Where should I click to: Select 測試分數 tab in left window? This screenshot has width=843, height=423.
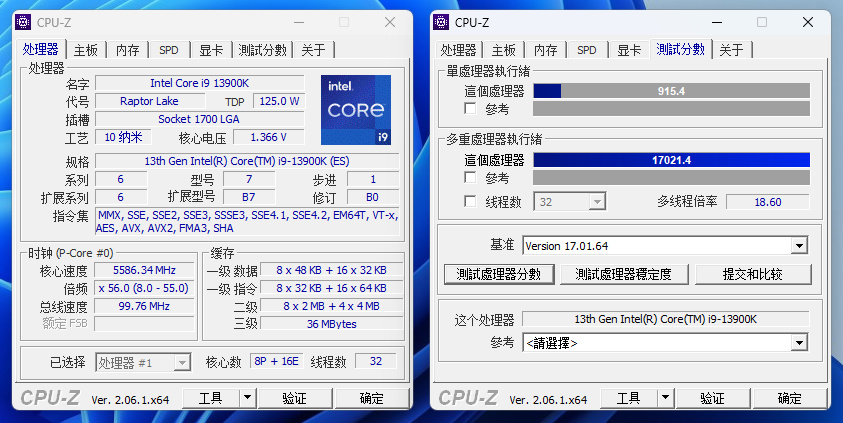click(262, 50)
